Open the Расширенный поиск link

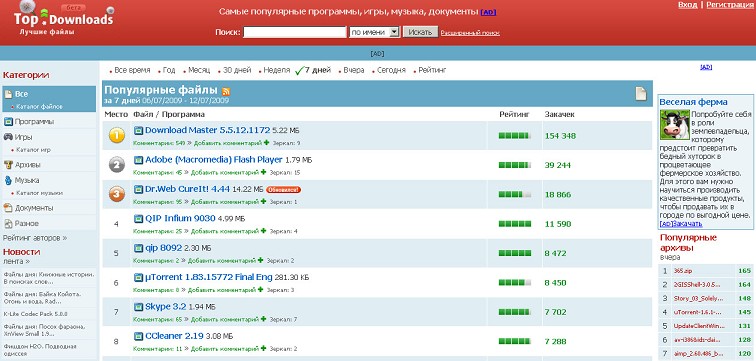coord(470,33)
